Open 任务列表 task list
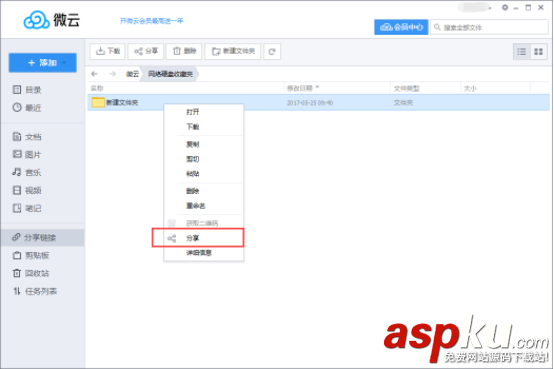The height and width of the screenshot is (369, 554). tap(35, 291)
